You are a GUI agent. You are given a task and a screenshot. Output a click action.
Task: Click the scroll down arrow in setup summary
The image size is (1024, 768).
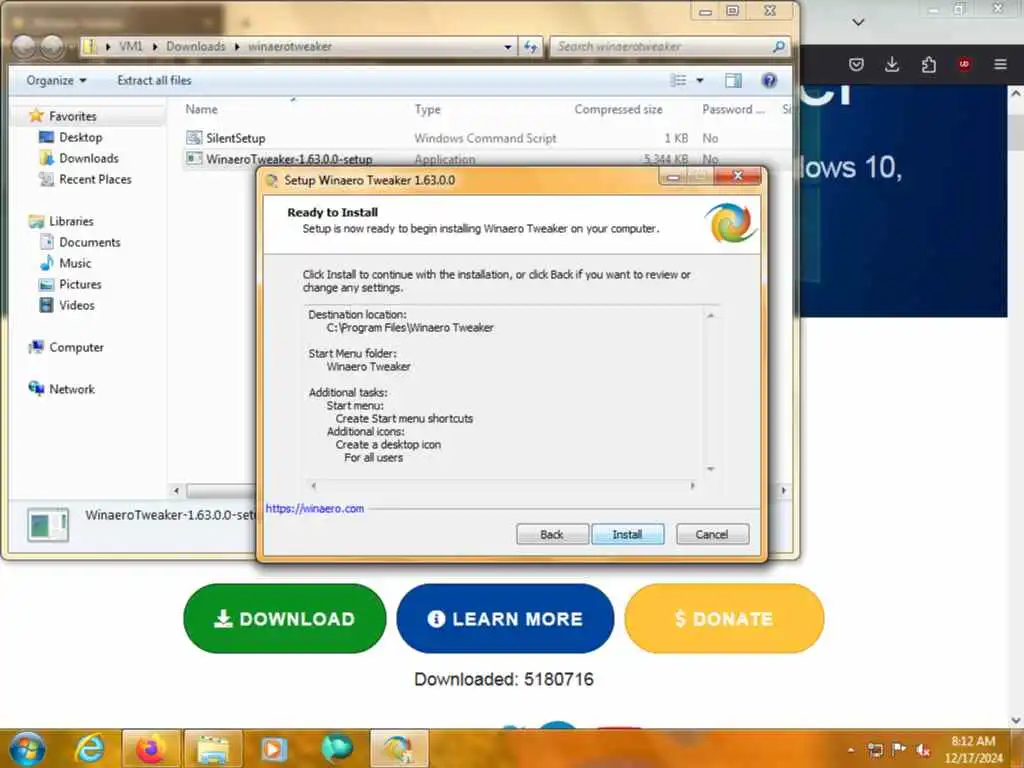coord(711,469)
